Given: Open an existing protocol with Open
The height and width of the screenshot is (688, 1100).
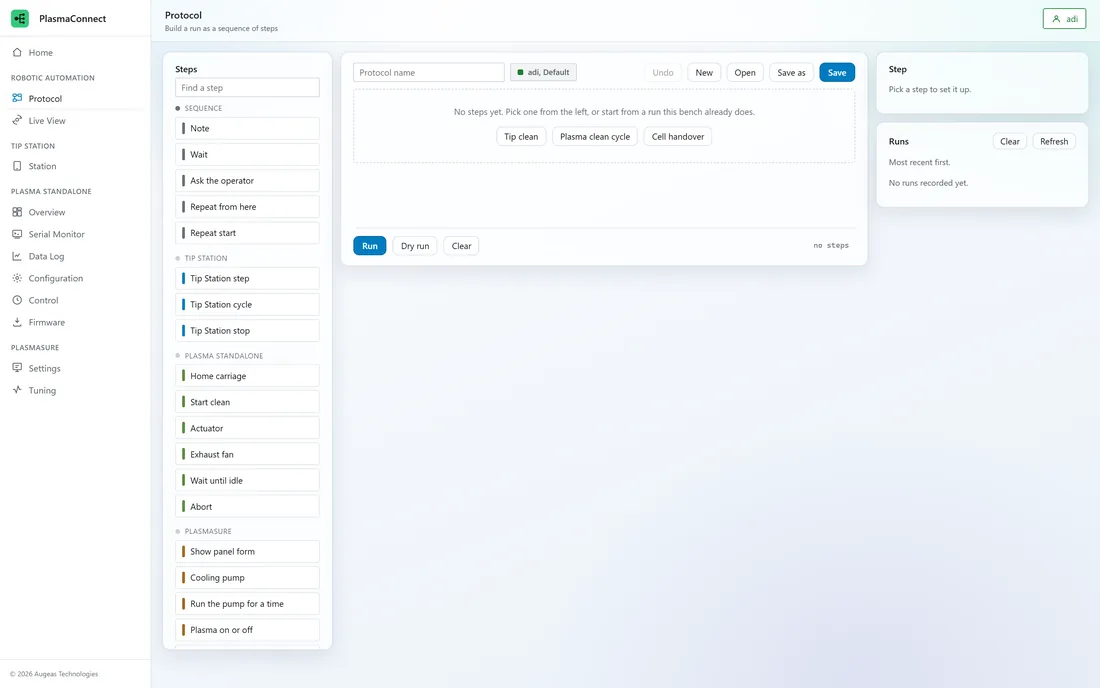Looking at the screenshot, I should click(745, 72).
